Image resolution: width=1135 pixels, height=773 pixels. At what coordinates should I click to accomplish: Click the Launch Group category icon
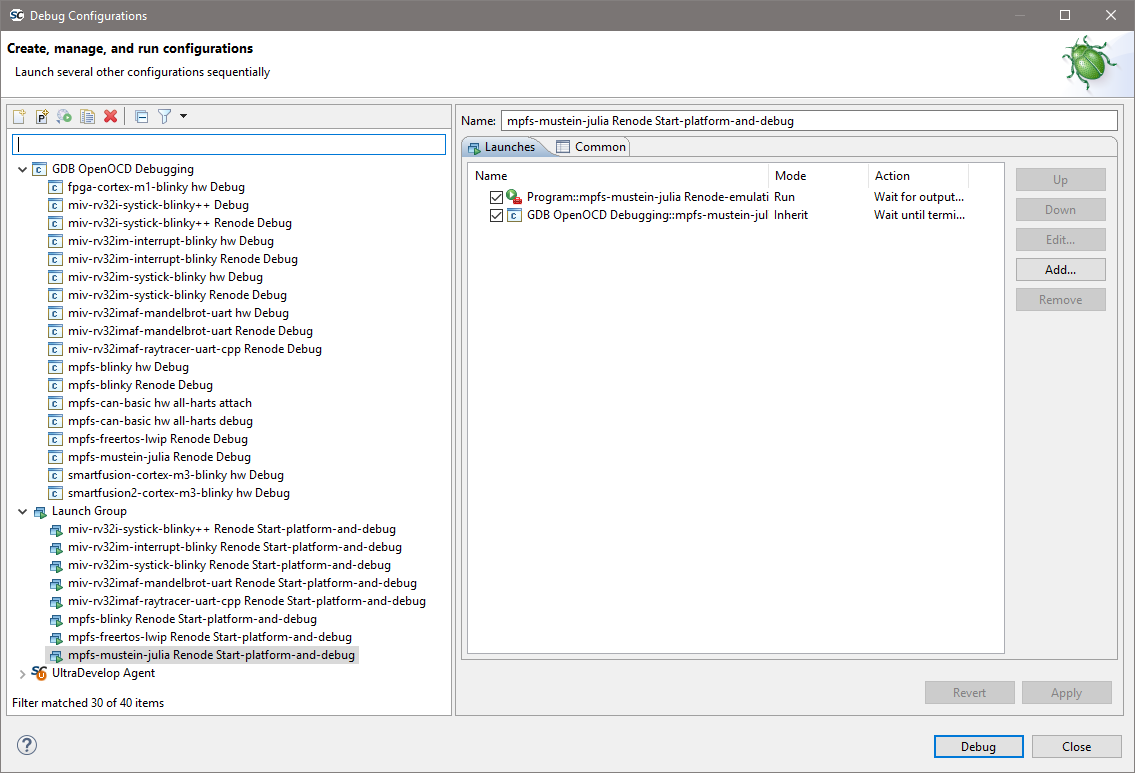[40, 512]
